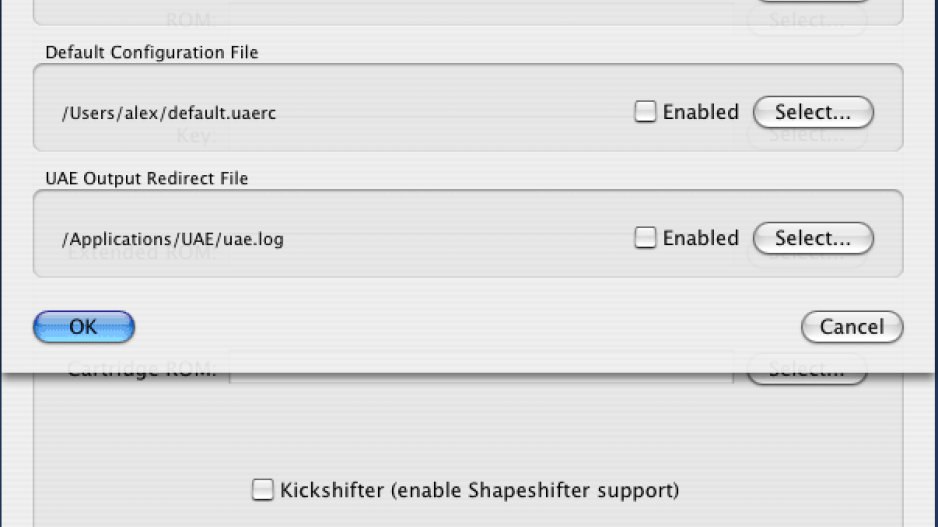Toggle Kickshifter Shapeshifter support checkbox
Screen dimensions: 938x527
pos(262,489)
